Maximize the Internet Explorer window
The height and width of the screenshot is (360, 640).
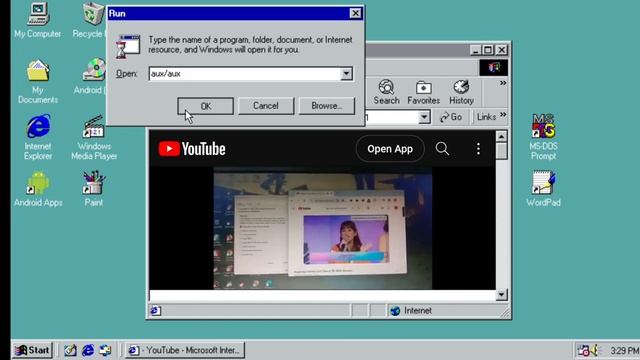488,50
